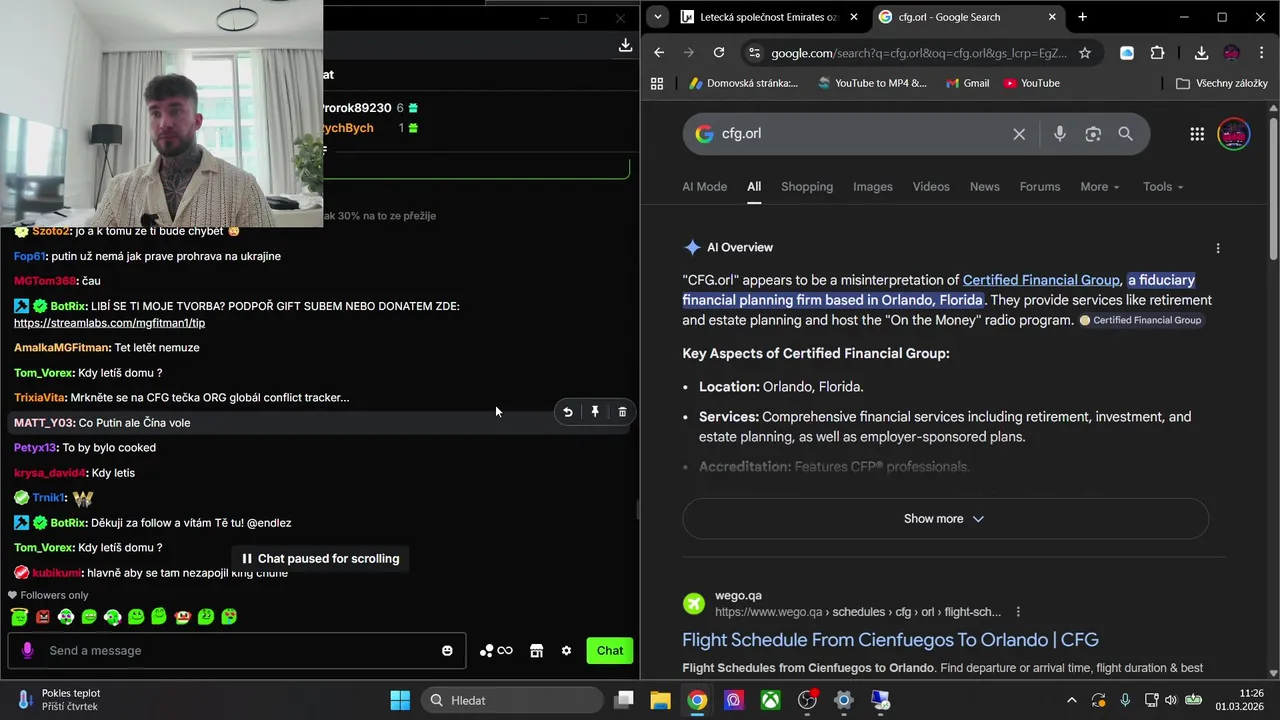Click the Google search magnifier button
Viewport: 1280px width, 720px height.
pyautogui.click(x=1125, y=134)
